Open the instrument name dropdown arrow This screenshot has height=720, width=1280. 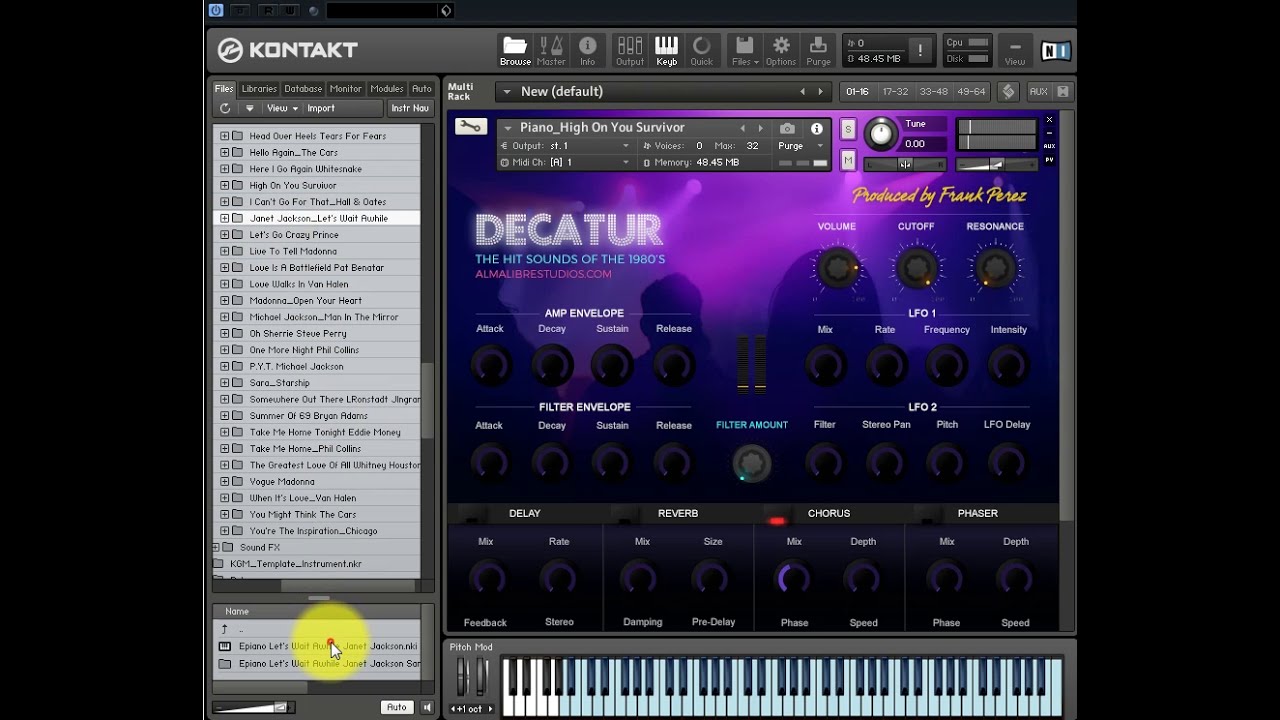pos(508,128)
